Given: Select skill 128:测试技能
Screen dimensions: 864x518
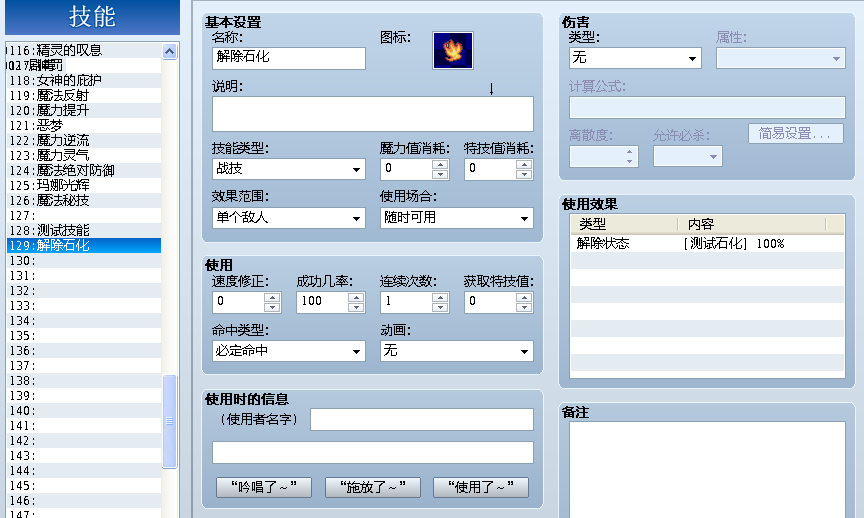Looking at the screenshot, I should tap(84, 230).
